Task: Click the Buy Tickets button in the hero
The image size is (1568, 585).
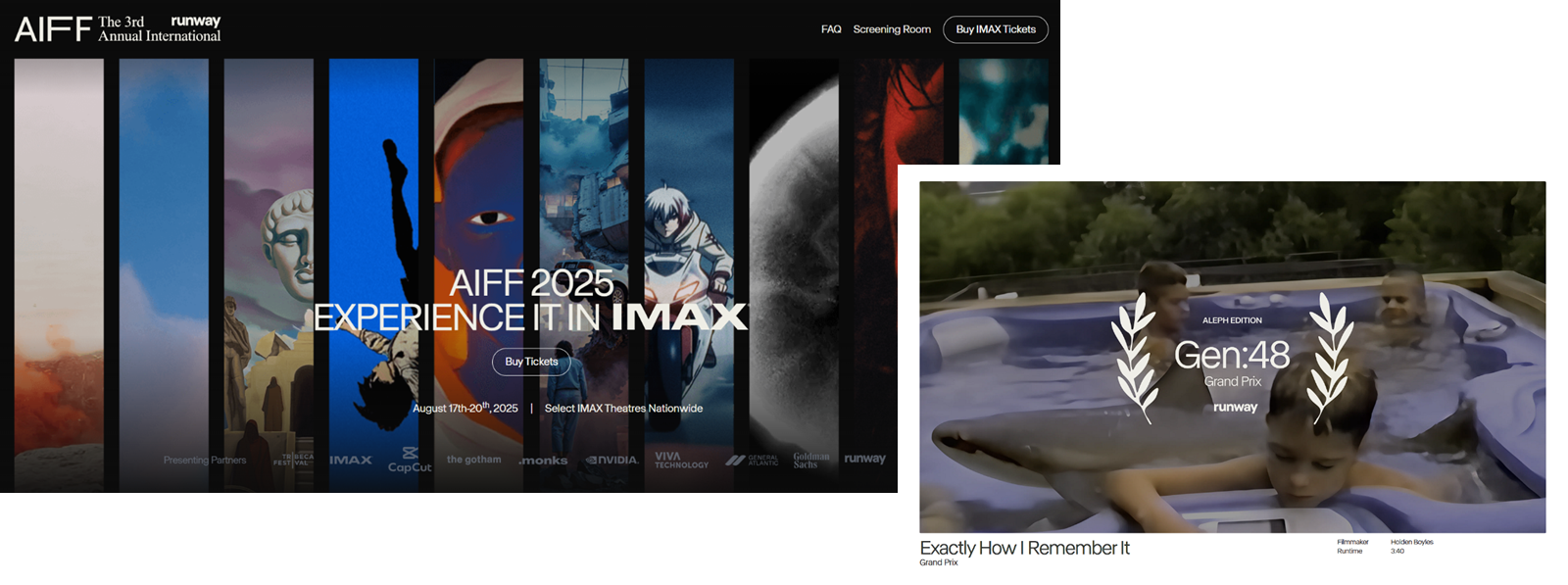Action: [x=531, y=362]
